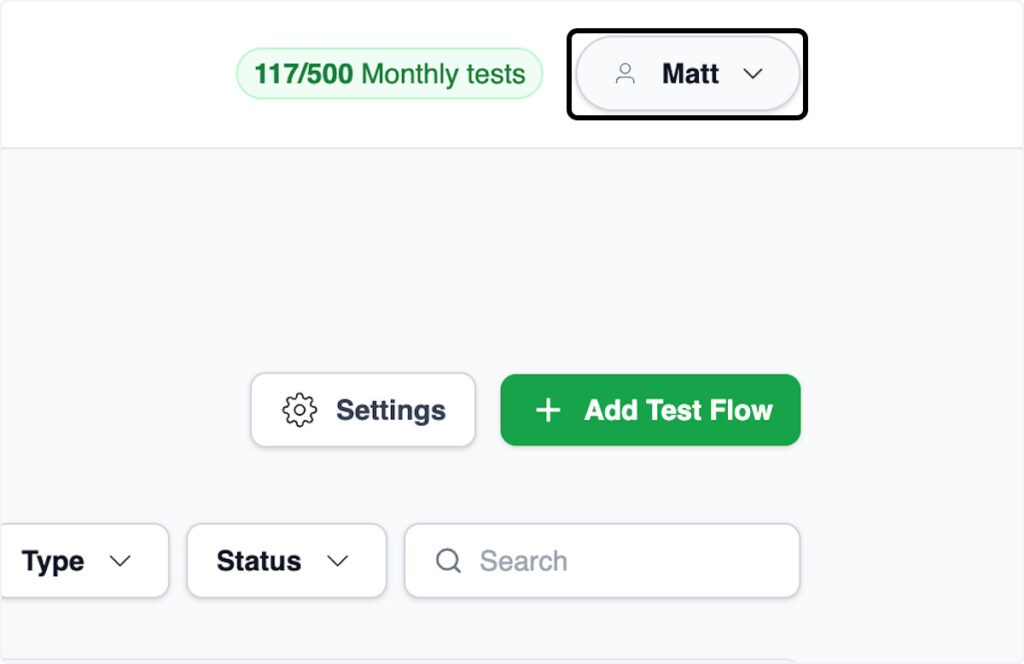The width and height of the screenshot is (1024, 664).
Task: Open the Settings button
Action: (363, 410)
